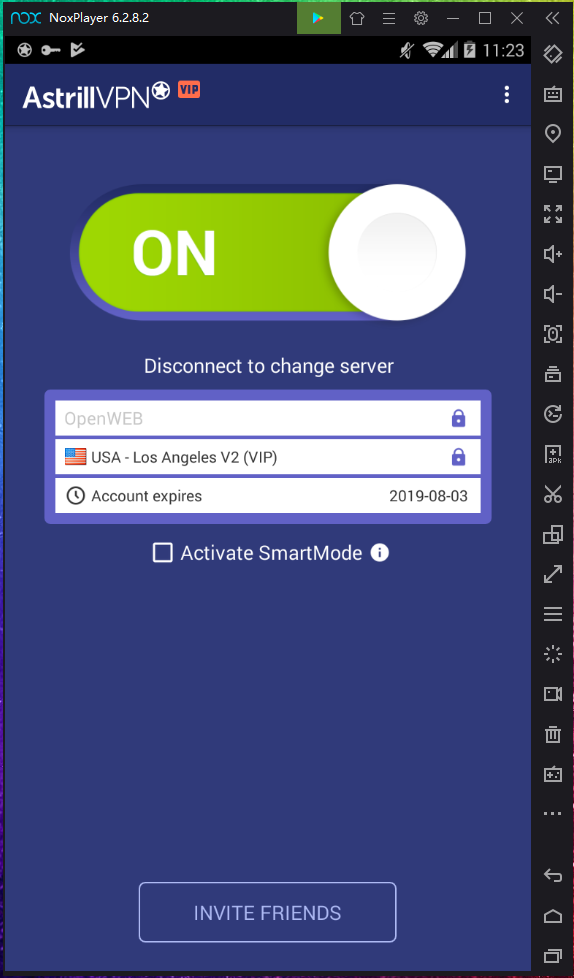Open the keyboard mapping tool in sidebar
The width and height of the screenshot is (574, 978).
pyautogui.click(x=553, y=94)
